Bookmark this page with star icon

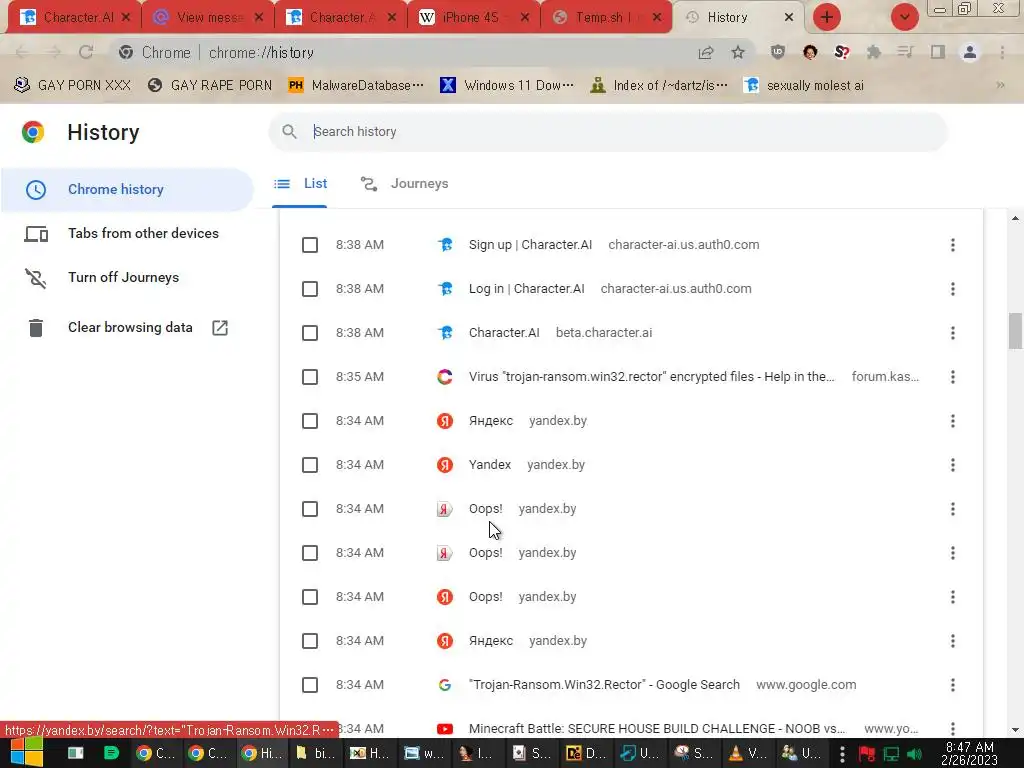pyautogui.click(x=738, y=52)
